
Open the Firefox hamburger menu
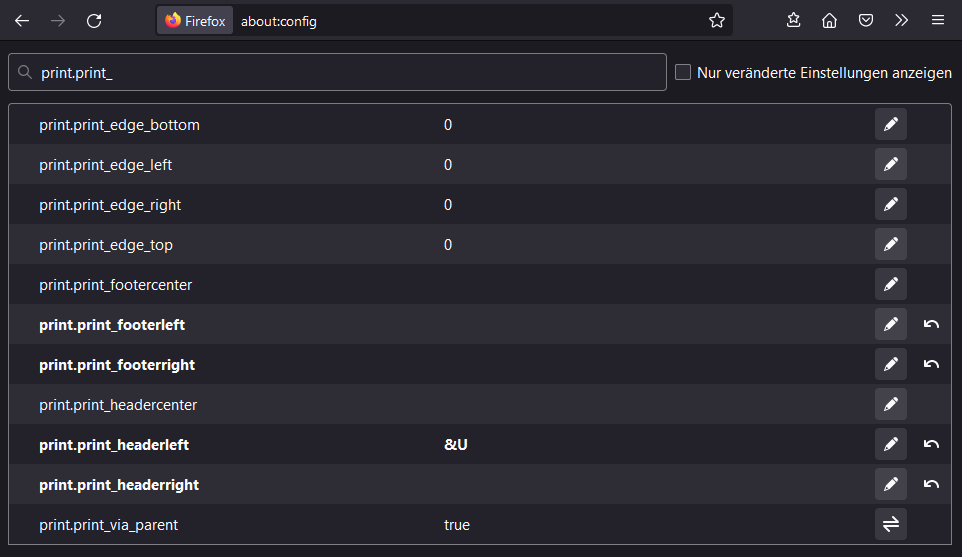point(937,20)
